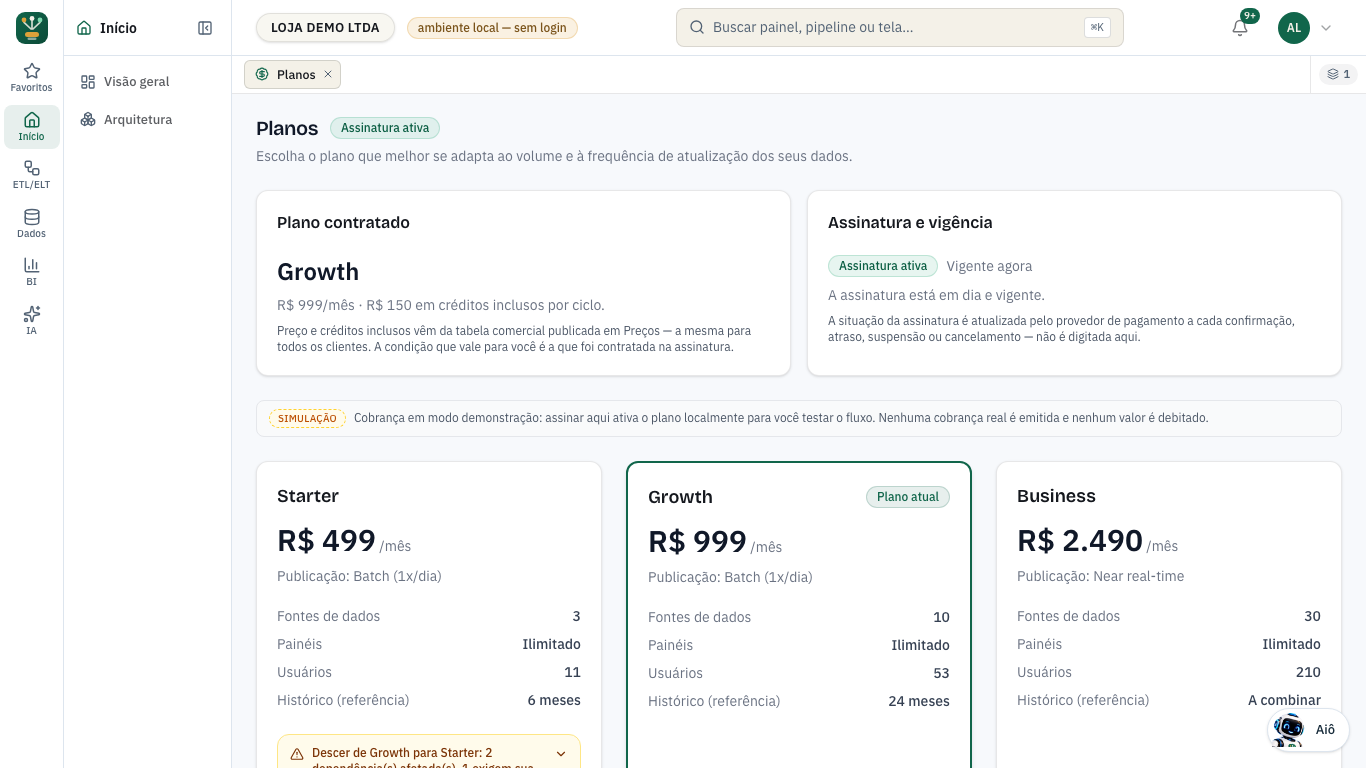Open the layers counter icon
This screenshot has width=1366, height=768.
(x=1339, y=74)
